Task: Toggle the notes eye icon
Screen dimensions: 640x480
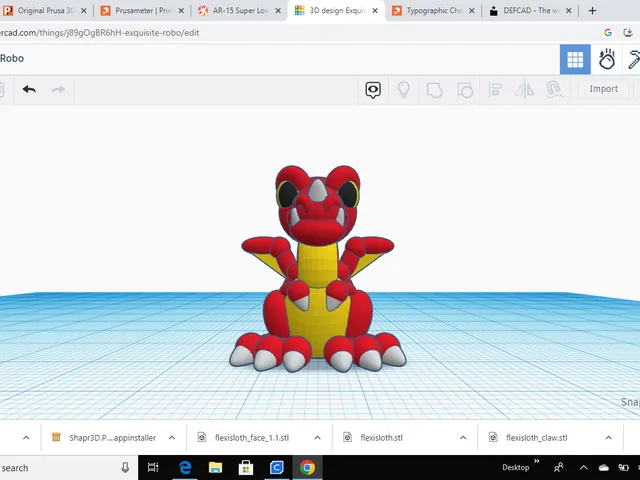Action: point(373,89)
